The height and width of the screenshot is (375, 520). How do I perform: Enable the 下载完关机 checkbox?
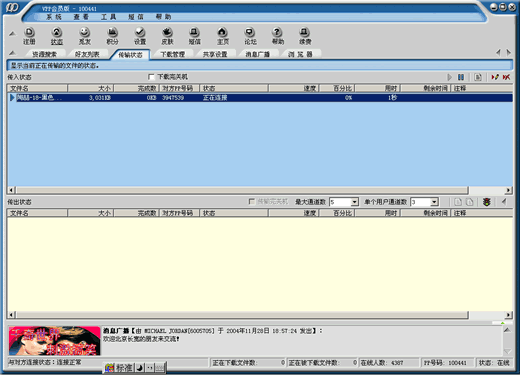(151, 77)
